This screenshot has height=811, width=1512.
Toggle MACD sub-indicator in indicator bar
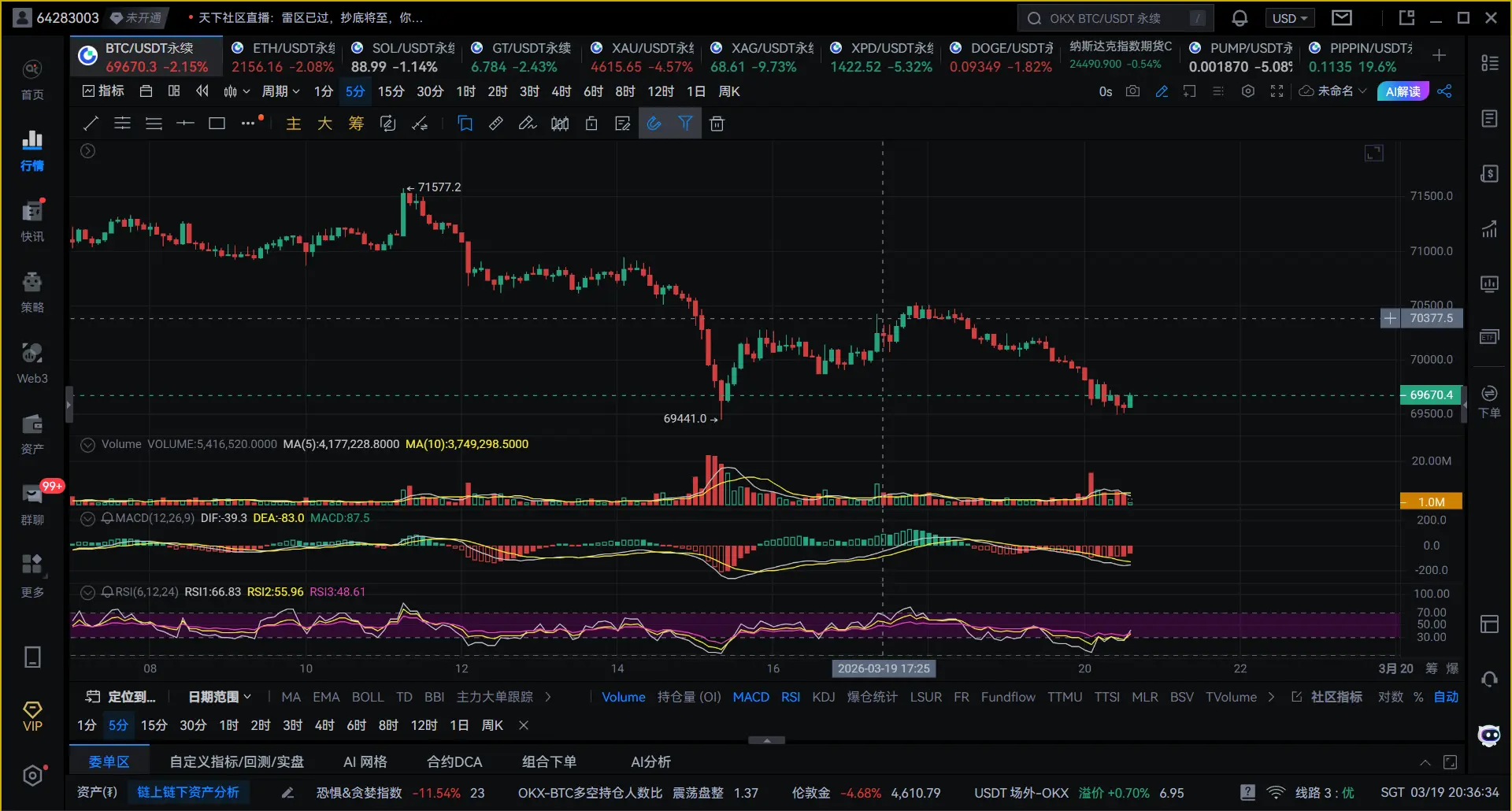pyautogui.click(x=750, y=697)
